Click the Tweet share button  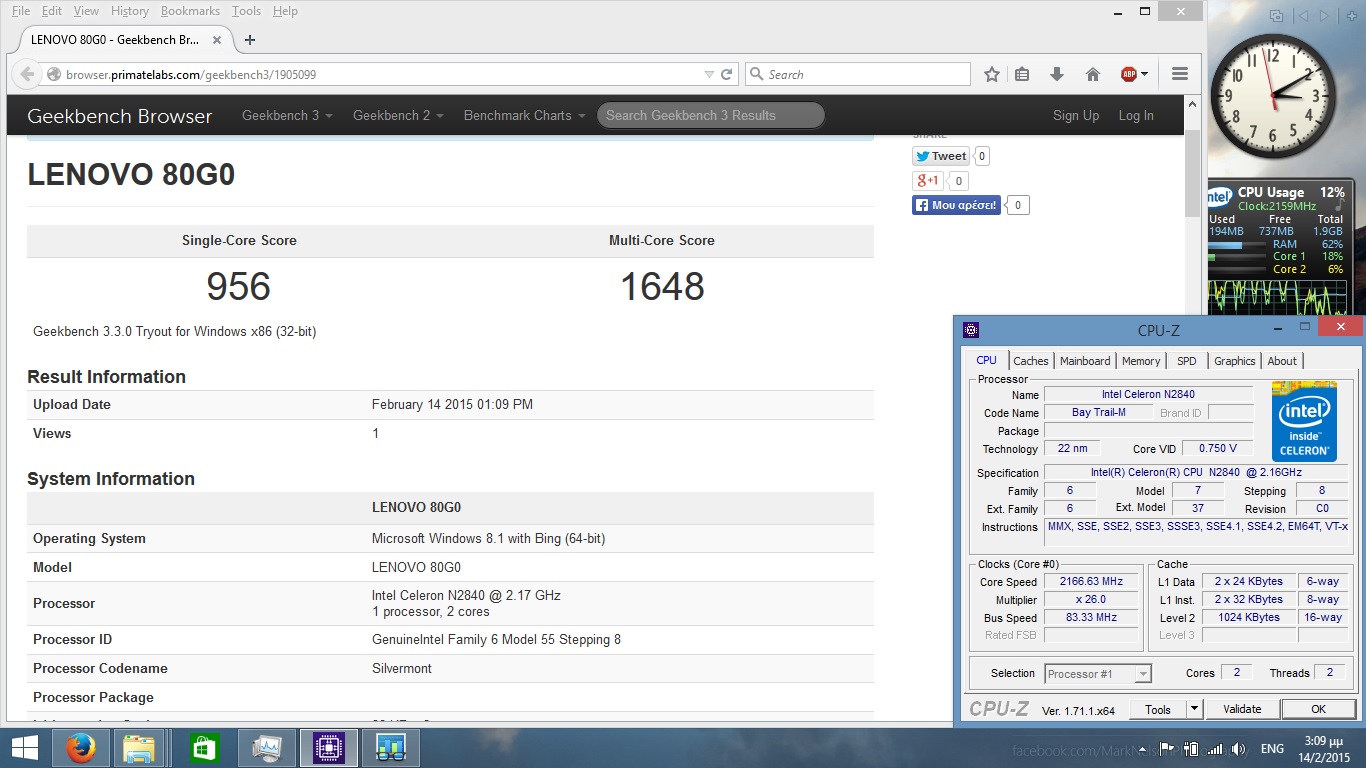(940, 156)
